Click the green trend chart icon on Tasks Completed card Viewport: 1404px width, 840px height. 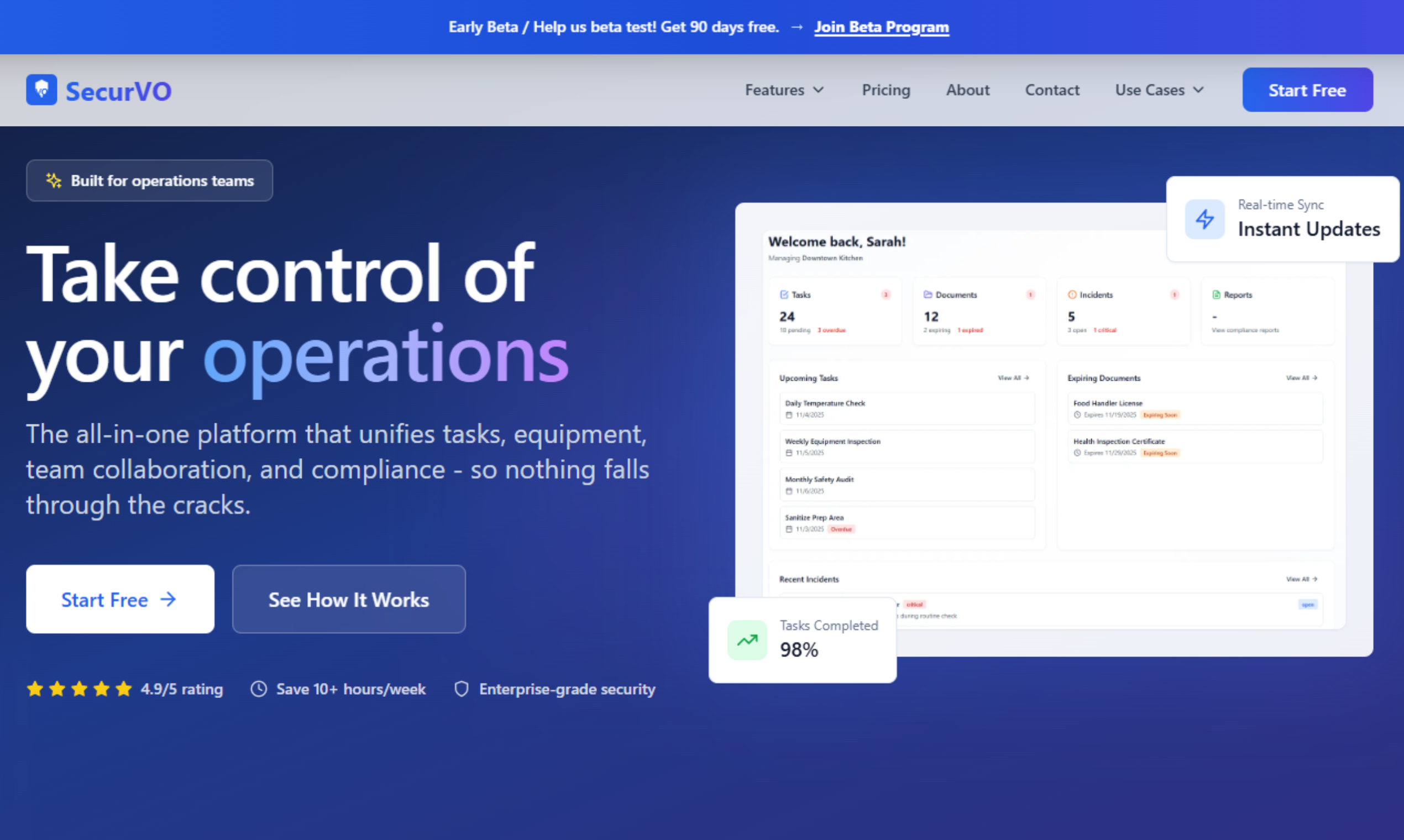click(x=747, y=639)
